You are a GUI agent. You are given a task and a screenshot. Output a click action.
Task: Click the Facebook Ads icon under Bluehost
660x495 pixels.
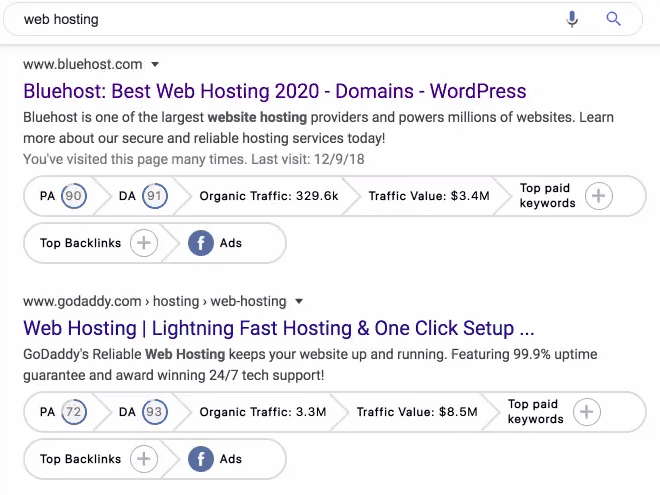(201, 243)
